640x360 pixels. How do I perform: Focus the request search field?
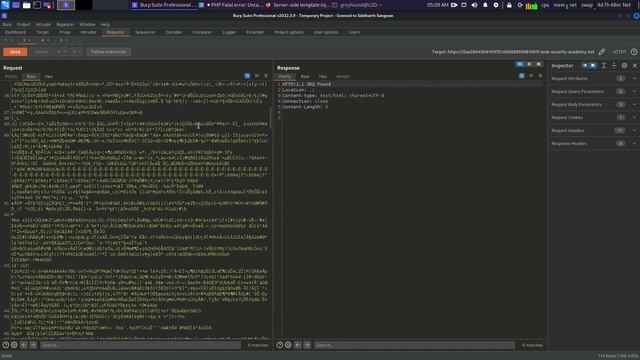140,345
